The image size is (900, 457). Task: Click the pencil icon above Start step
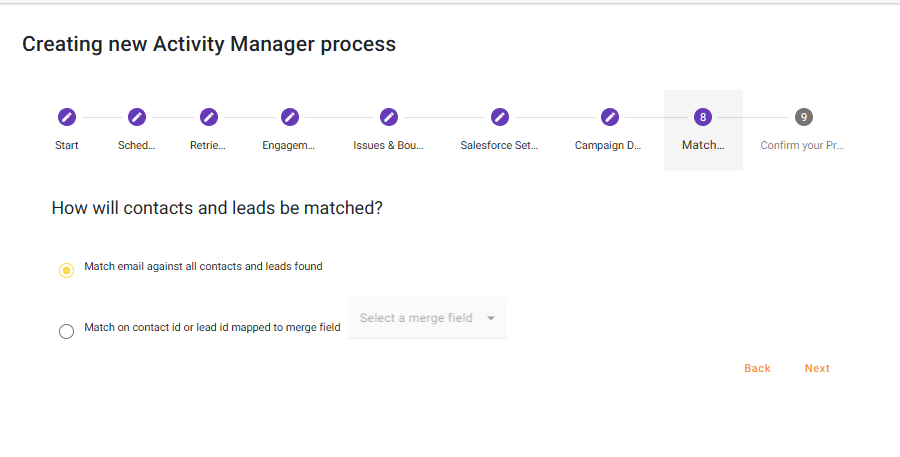click(67, 117)
